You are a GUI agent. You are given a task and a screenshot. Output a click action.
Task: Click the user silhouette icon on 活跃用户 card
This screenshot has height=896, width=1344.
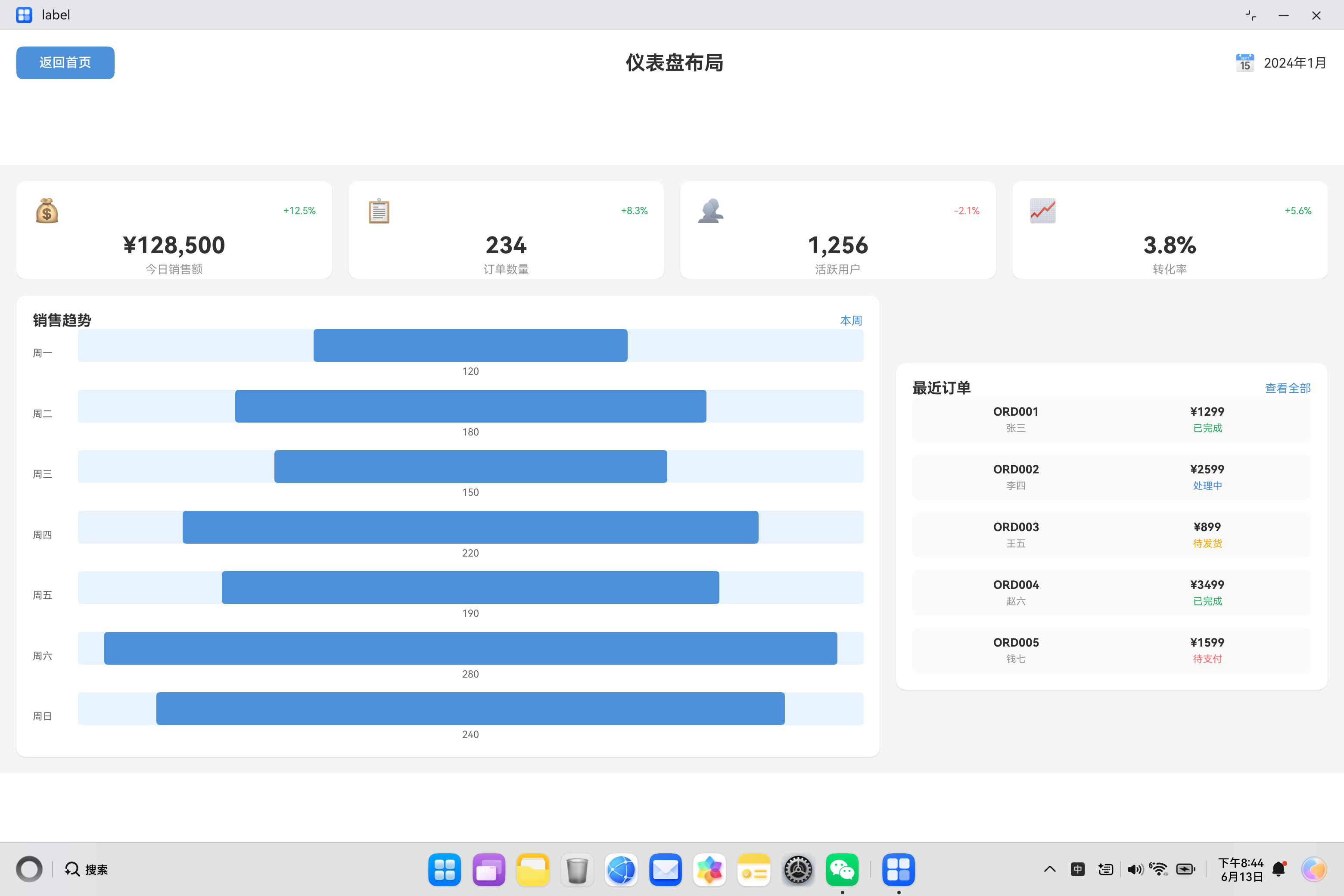pos(711,211)
